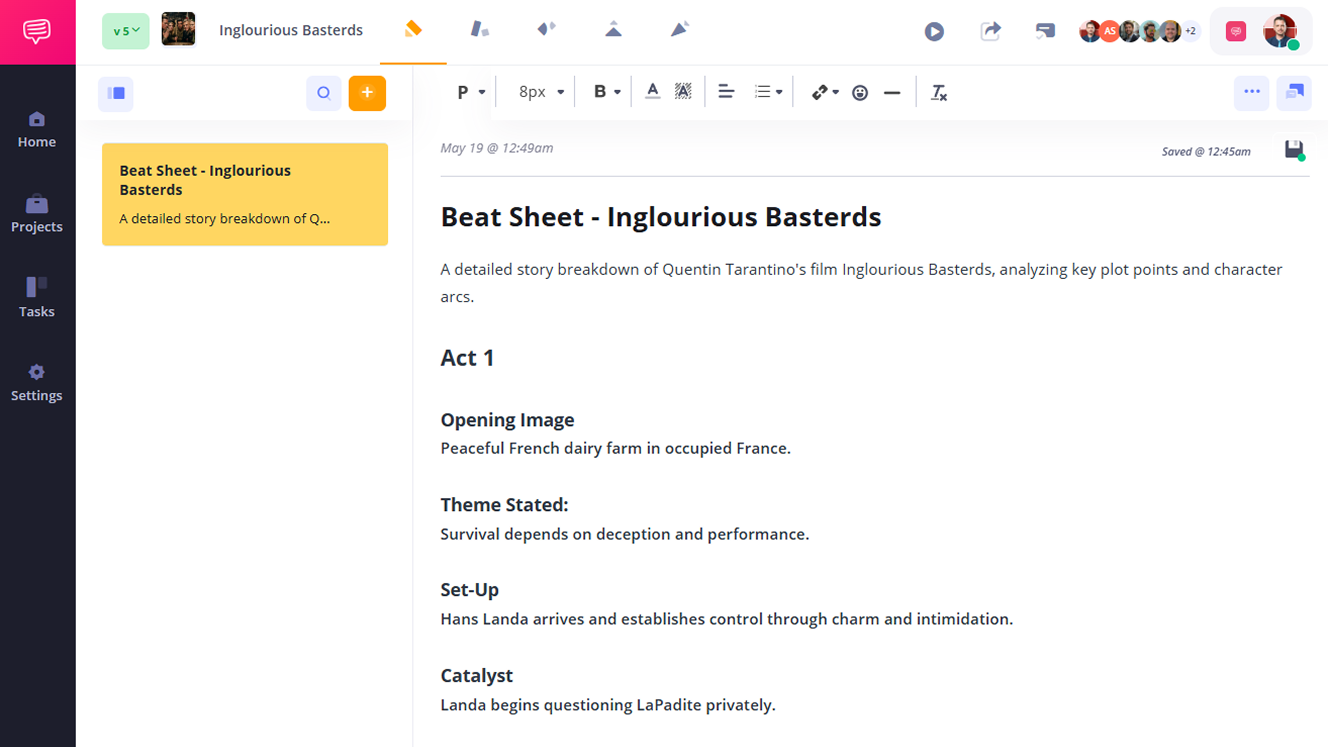Open the comments icon in the top bar
This screenshot has height=747, width=1328.
1045,32
